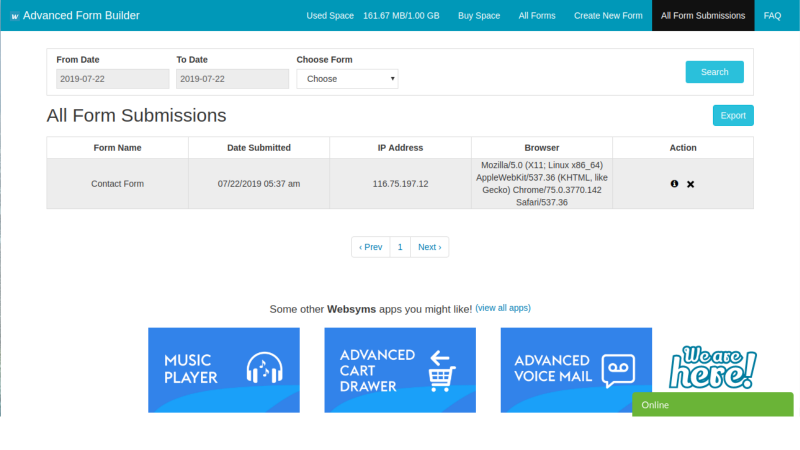Viewport: 800px width, 450px height.
Task: Click the Advanced Form Builder logo icon
Action: point(15,16)
